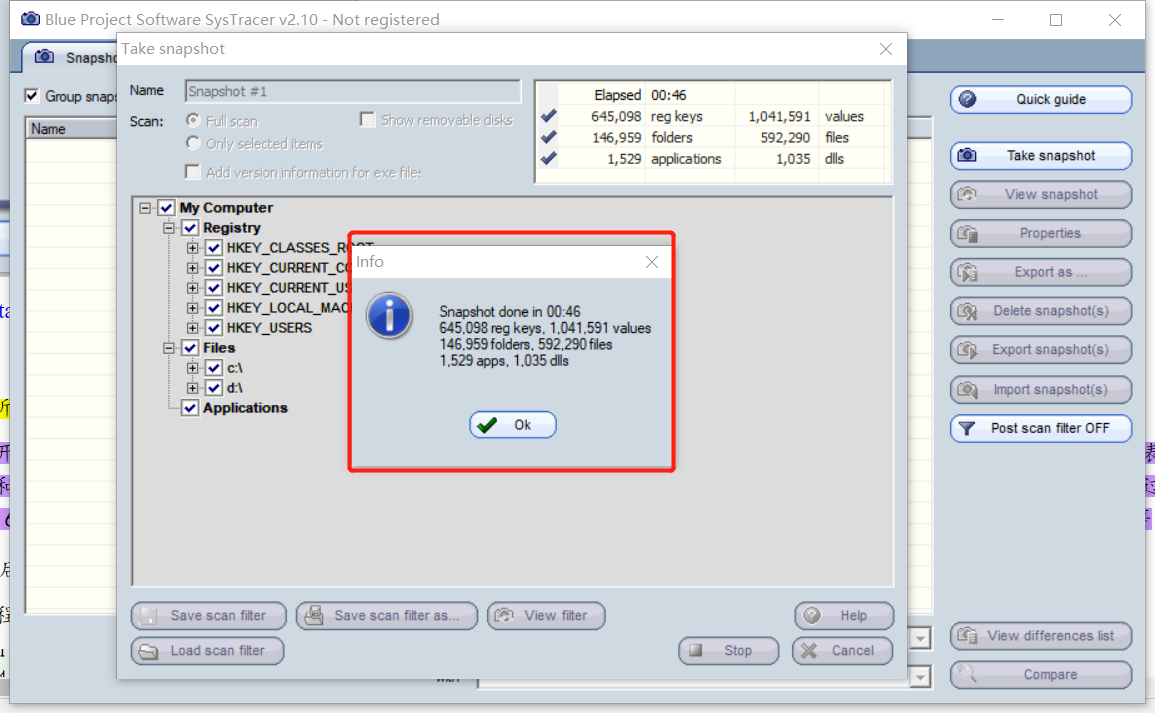Click the Help question mark icon
1155x713 pixels.
point(812,616)
